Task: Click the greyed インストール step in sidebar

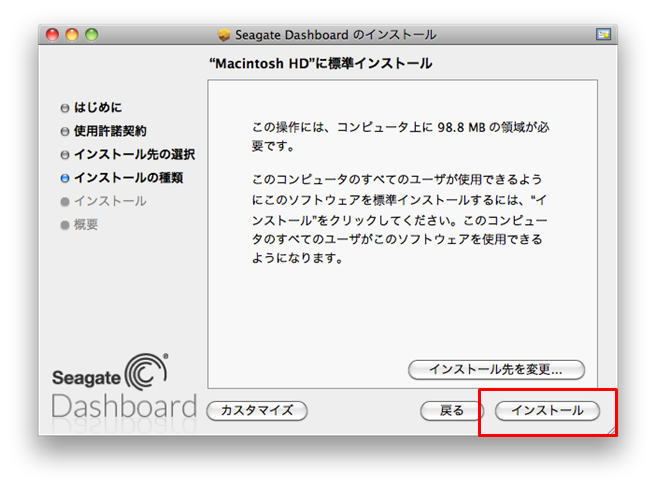Action: (x=110, y=201)
